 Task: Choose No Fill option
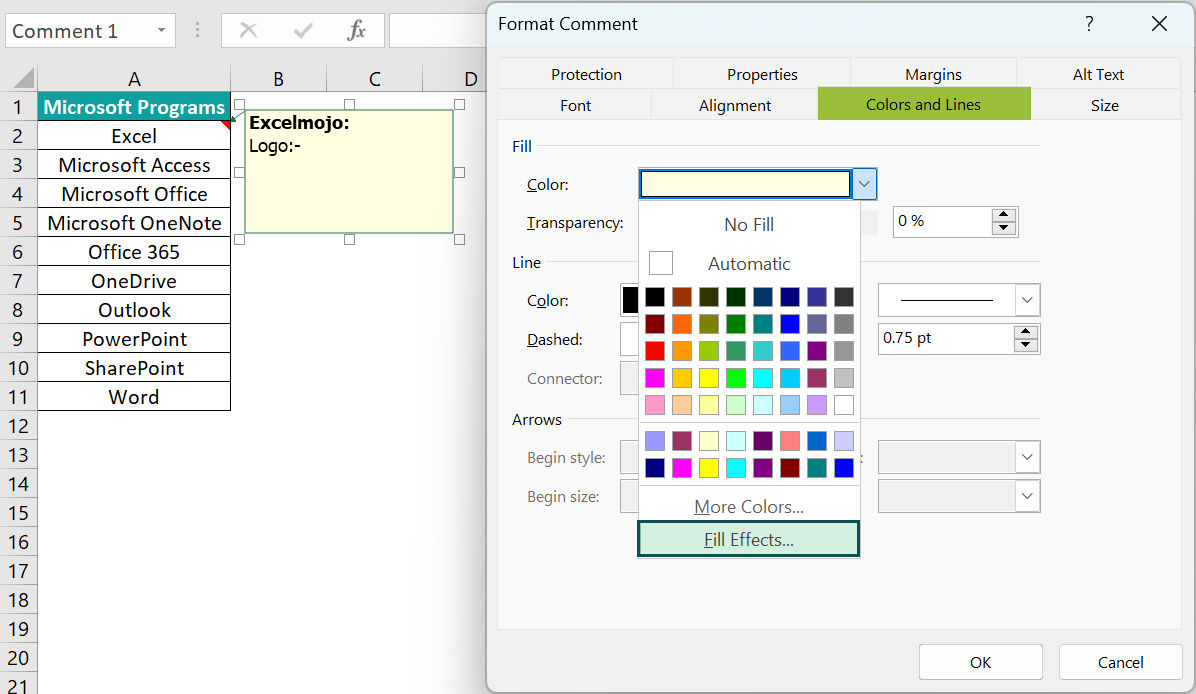[x=749, y=224]
